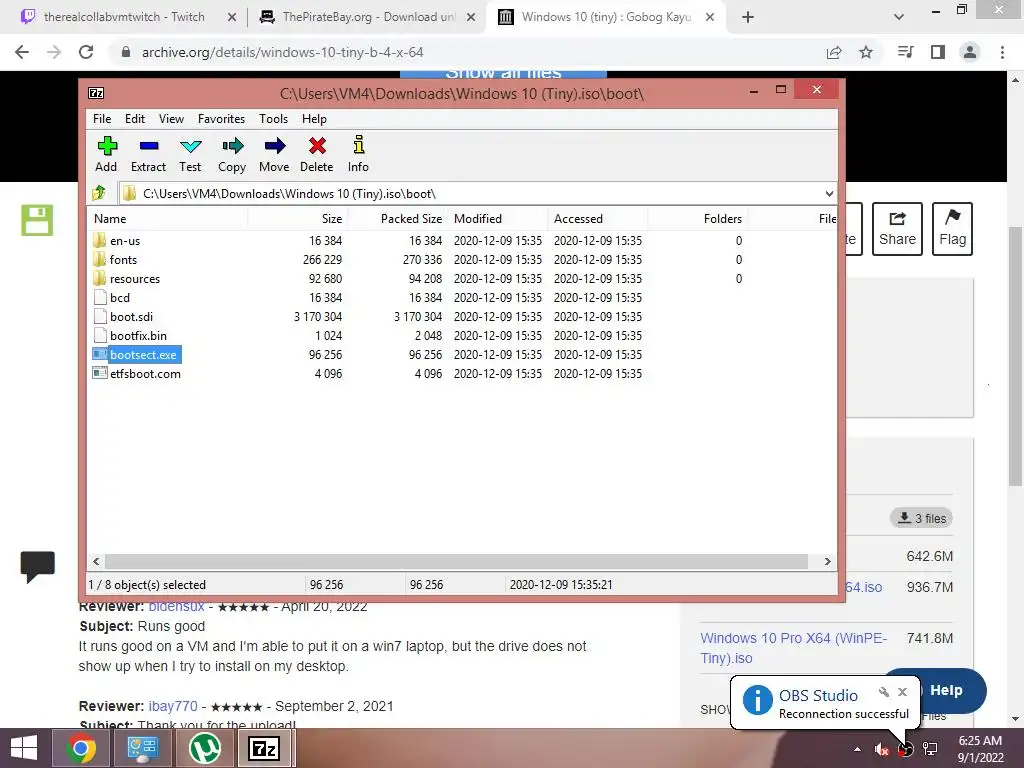Sort by the Name column header
Image resolution: width=1024 pixels, height=768 pixels.
click(x=167, y=219)
